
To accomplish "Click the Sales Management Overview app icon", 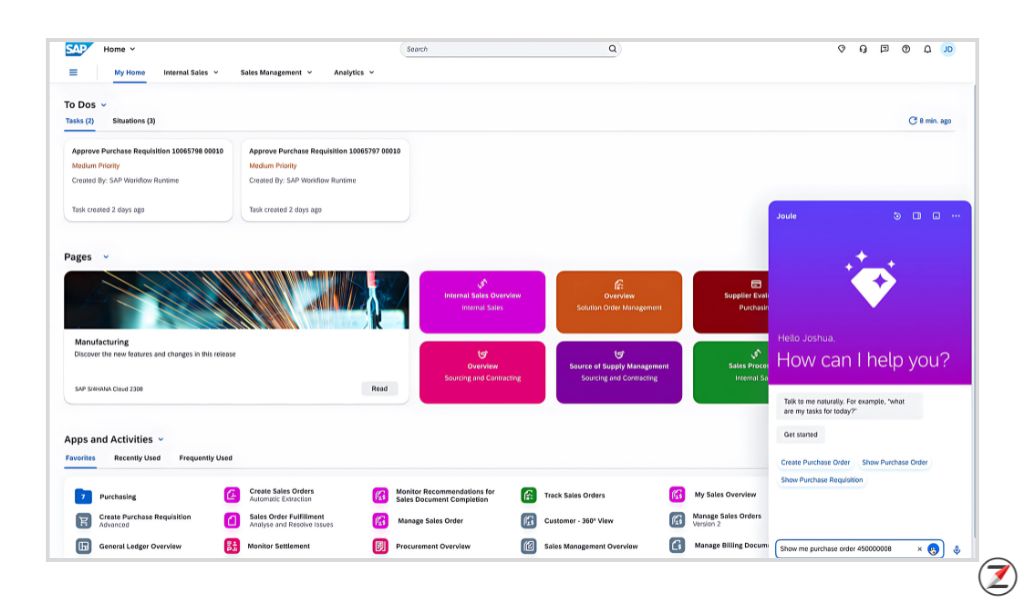I will 529,546.
